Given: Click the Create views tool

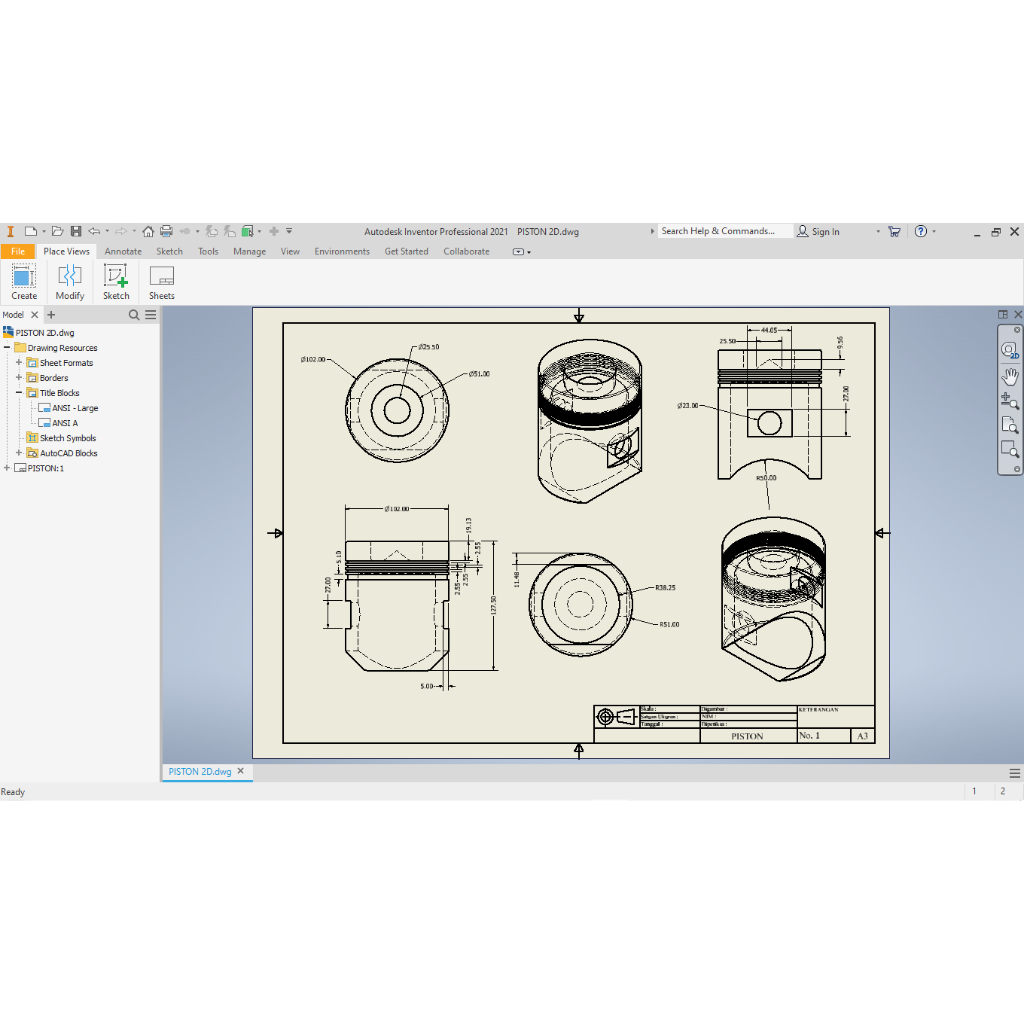Looking at the screenshot, I should pyautogui.click(x=24, y=282).
